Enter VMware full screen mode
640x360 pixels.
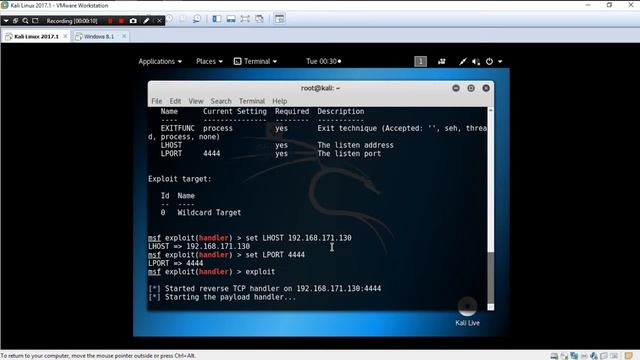[245, 19]
